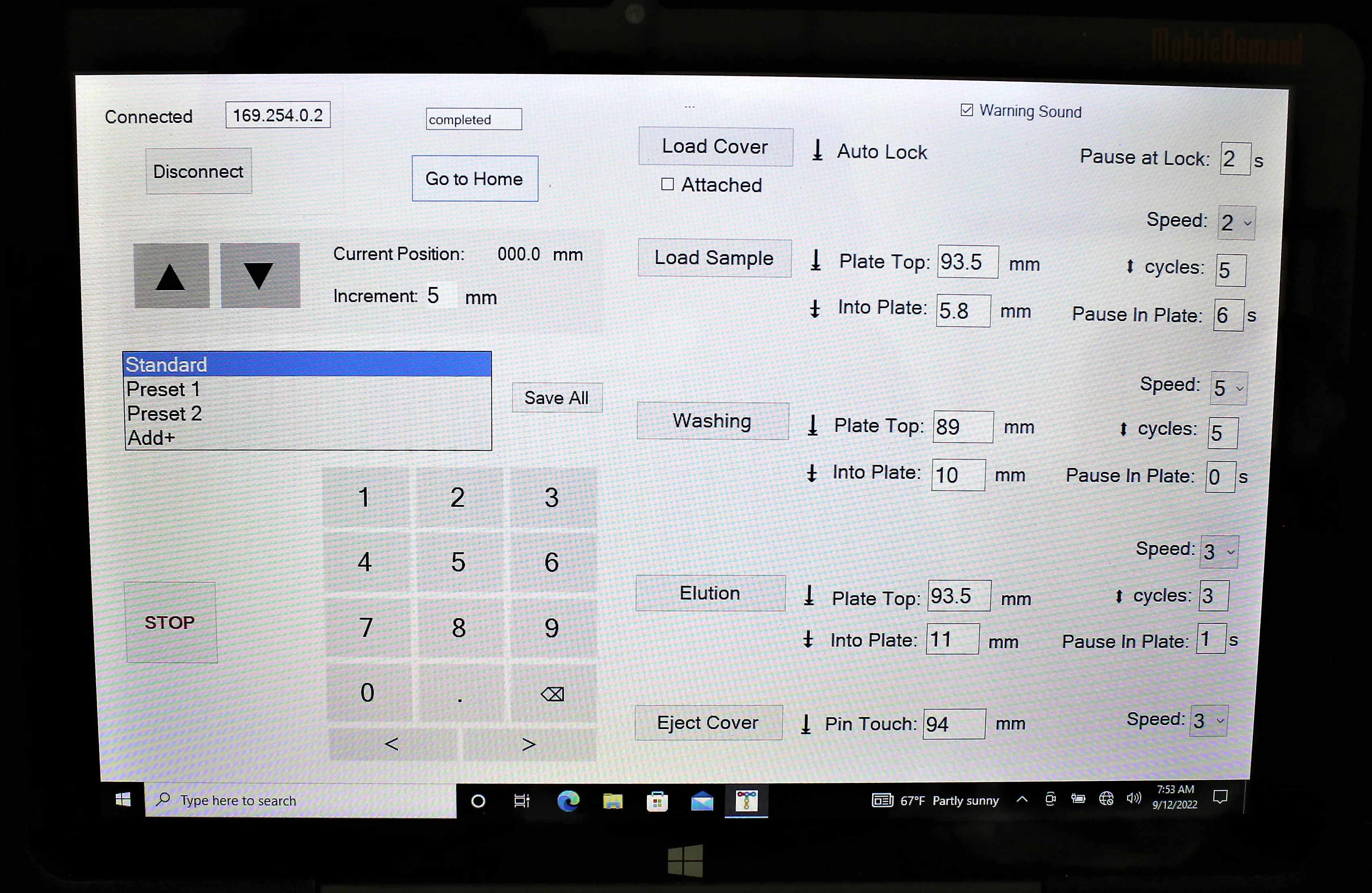
Task: Select Preset 1 from configuration list
Action: (x=163, y=389)
